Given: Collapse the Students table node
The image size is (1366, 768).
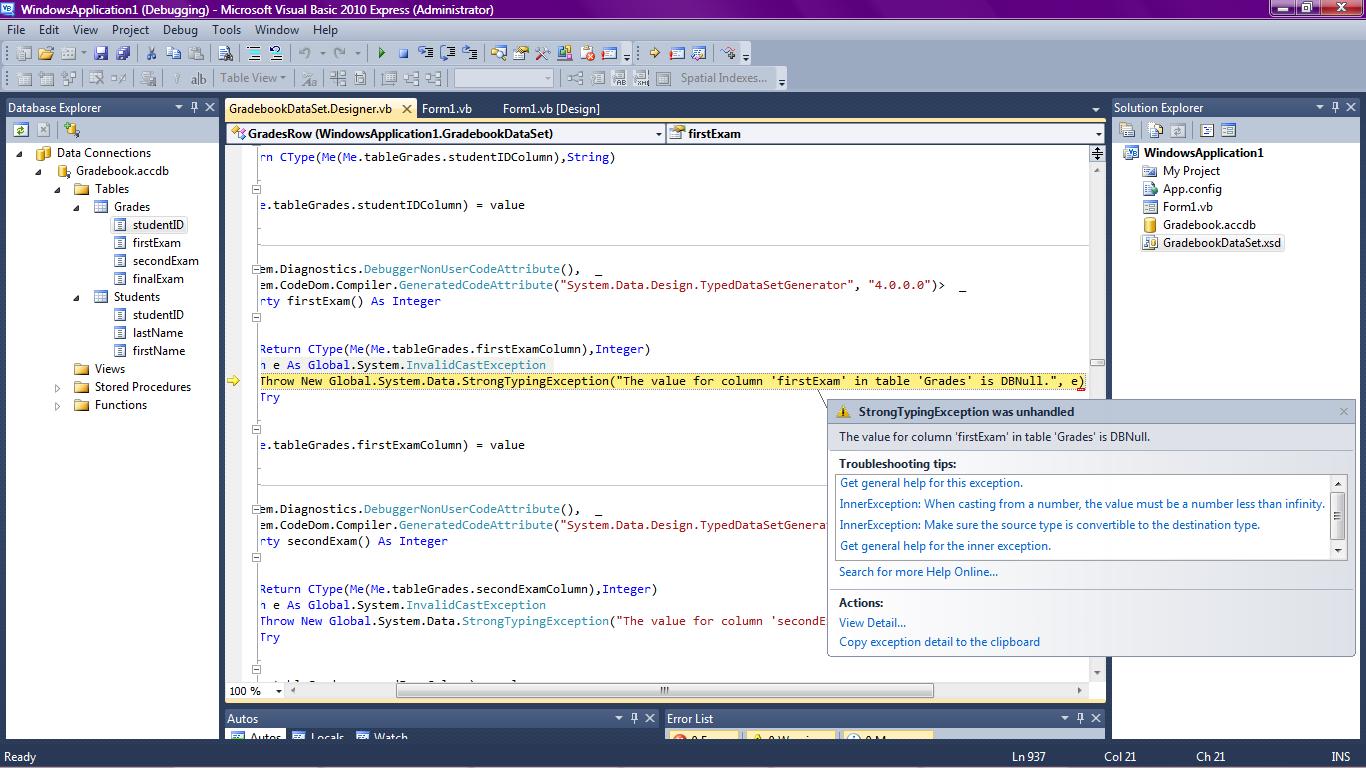Looking at the screenshot, I should pyautogui.click(x=76, y=297).
